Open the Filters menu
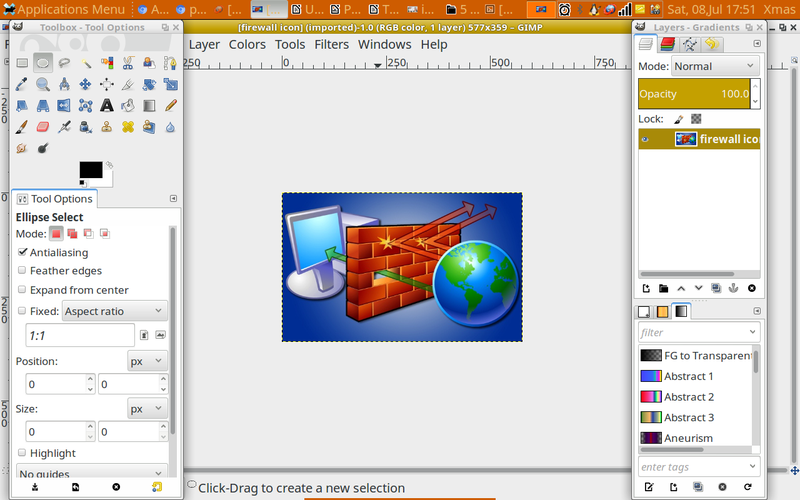Image resolution: width=800 pixels, height=500 pixels. 331,44
